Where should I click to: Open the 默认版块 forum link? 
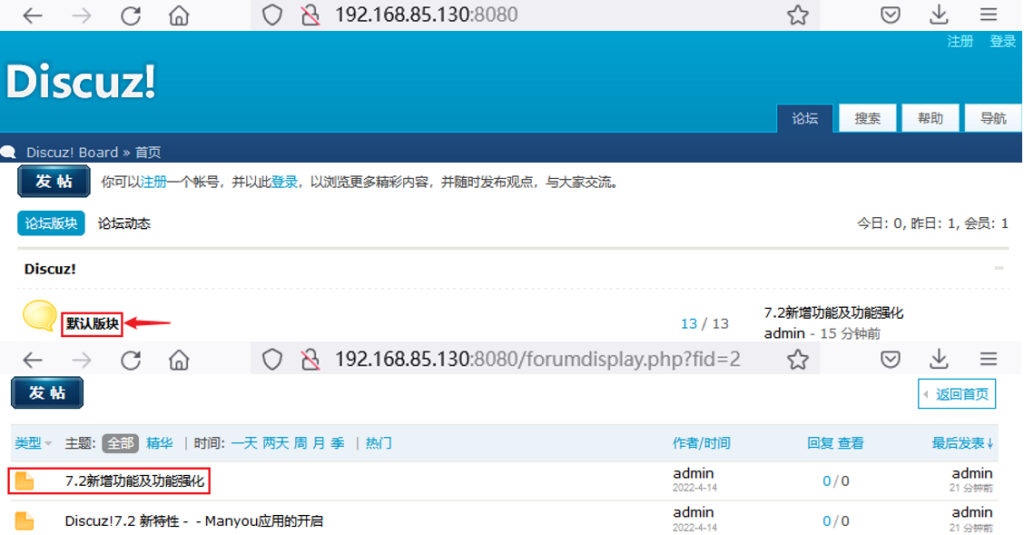(92, 323)
